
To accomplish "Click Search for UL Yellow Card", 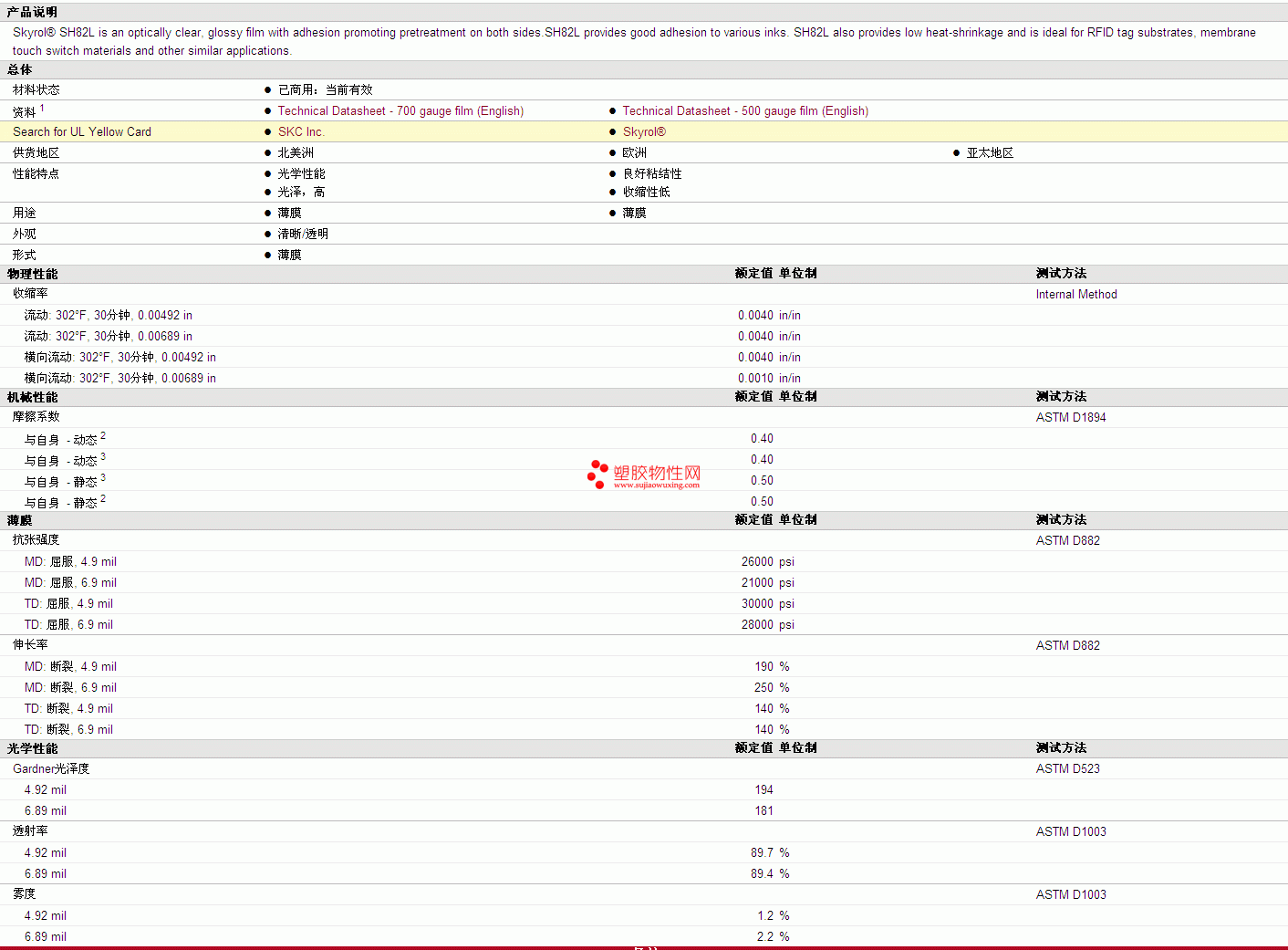I will point(82,131).
